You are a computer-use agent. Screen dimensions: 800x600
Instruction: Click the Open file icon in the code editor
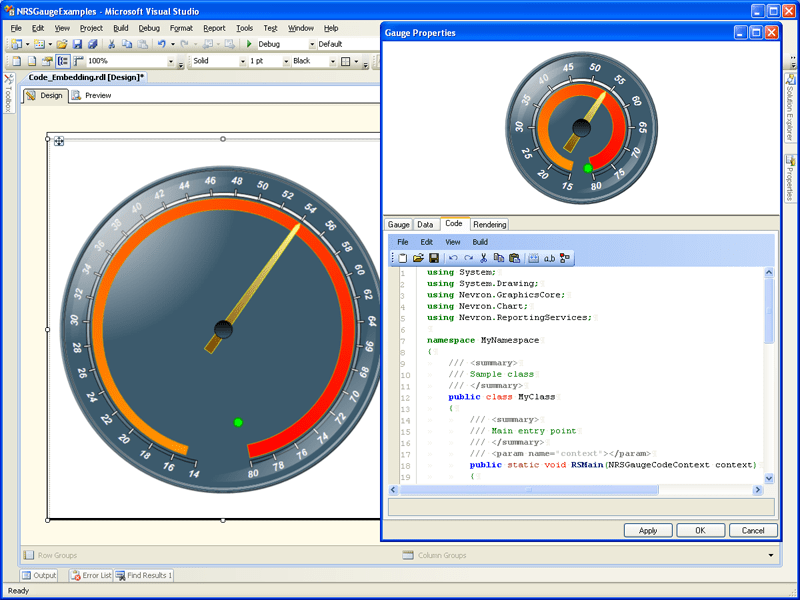coord(419,258)
